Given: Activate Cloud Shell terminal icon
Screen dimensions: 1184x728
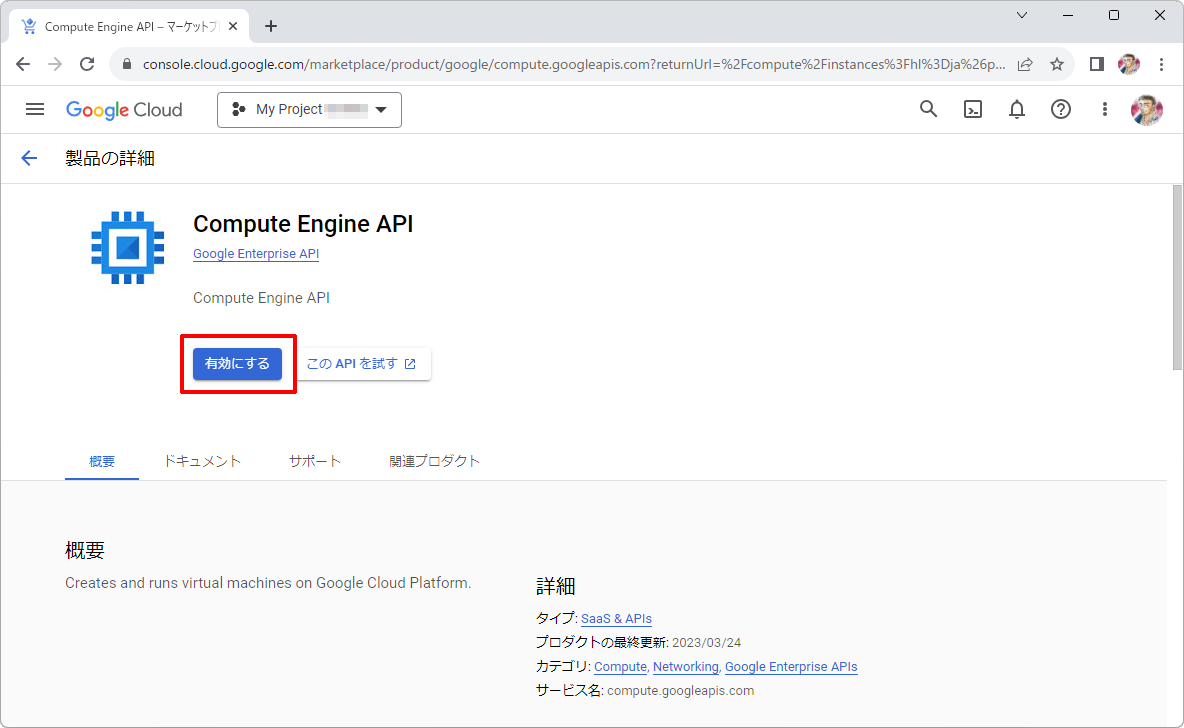Looking at the screenshot, I should point(973,110).
